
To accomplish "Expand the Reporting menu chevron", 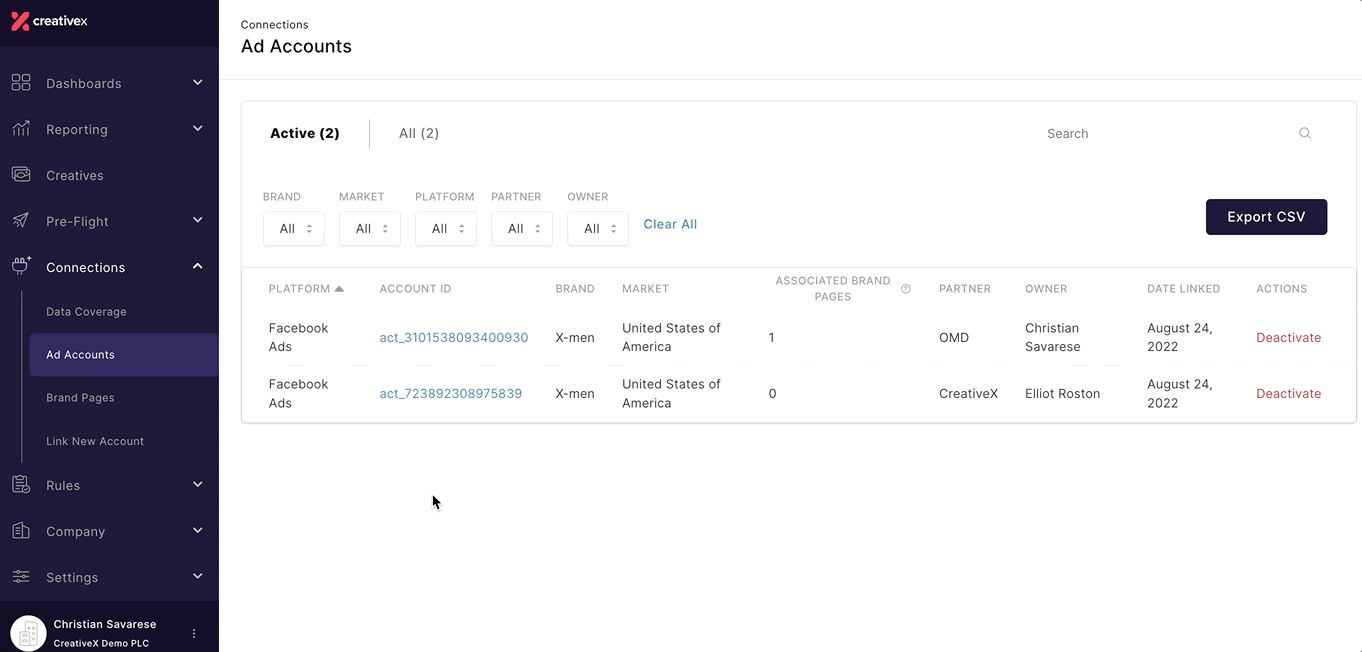I will click(197, 128).
